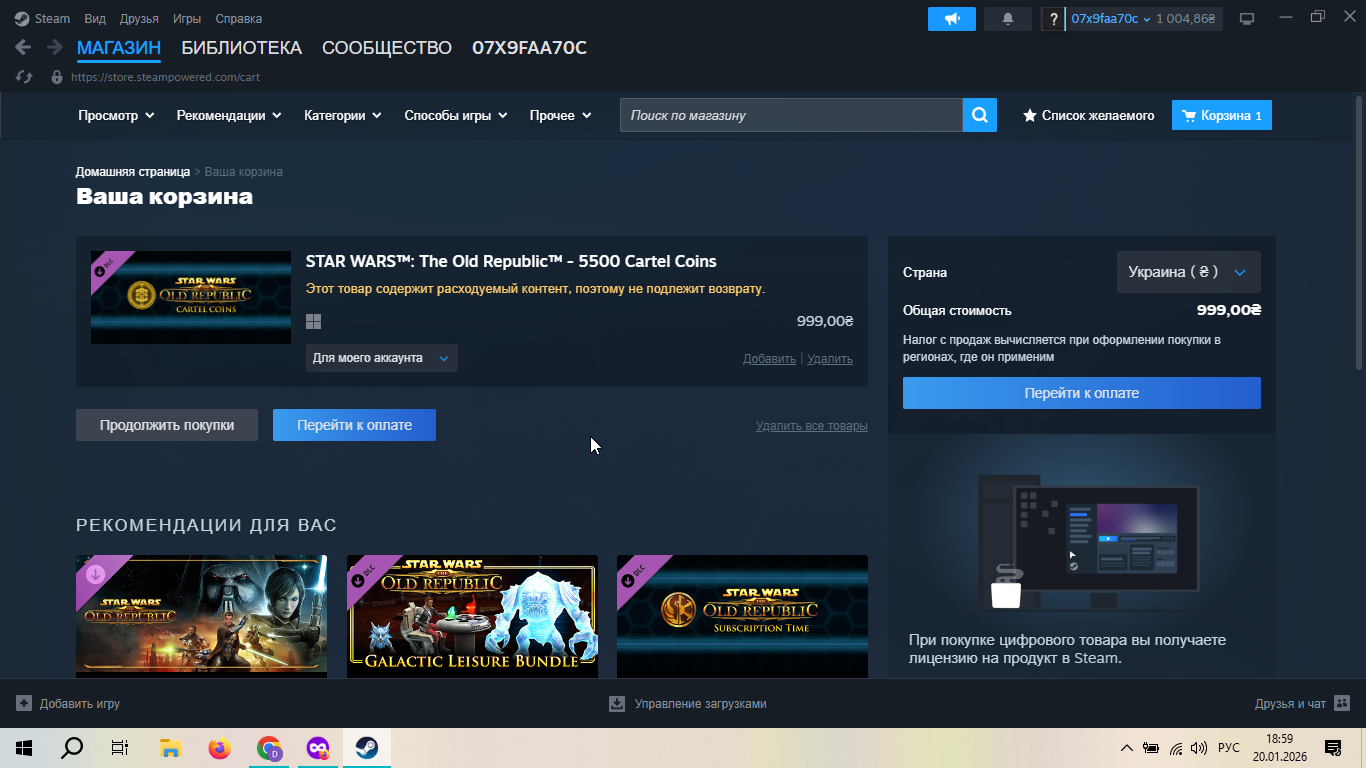Click the Удалить link for the cart item
This screenshot has width=1366, height=768.
click(x=830, y=359)
